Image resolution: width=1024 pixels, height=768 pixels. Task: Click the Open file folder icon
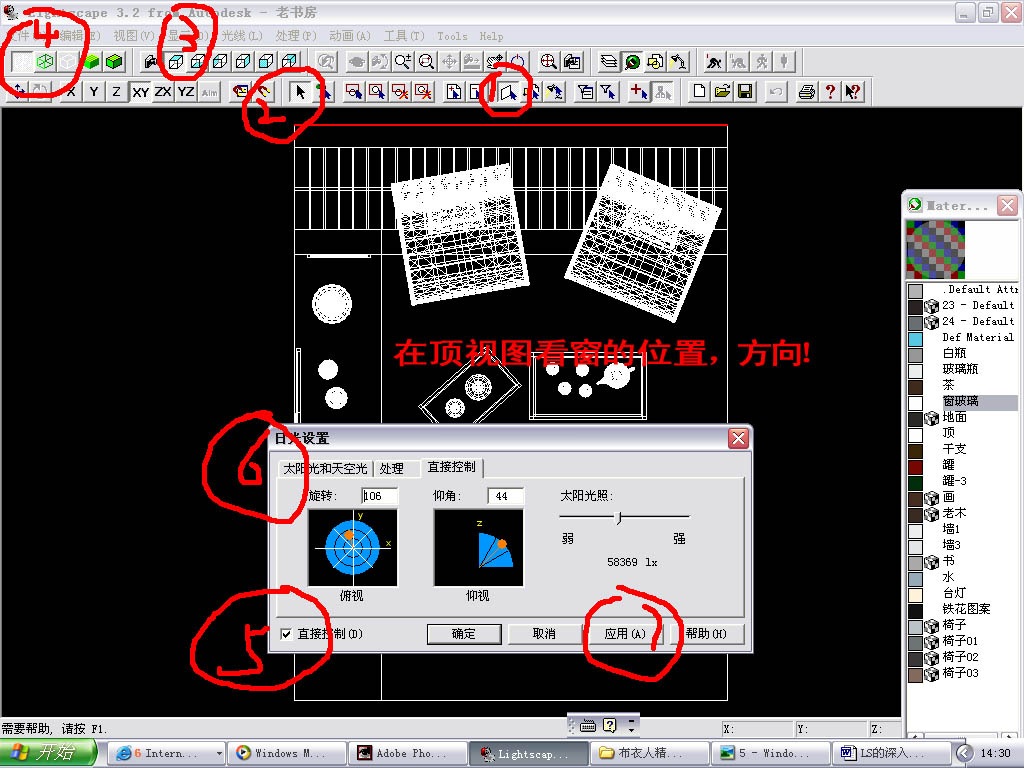point(722,91)
